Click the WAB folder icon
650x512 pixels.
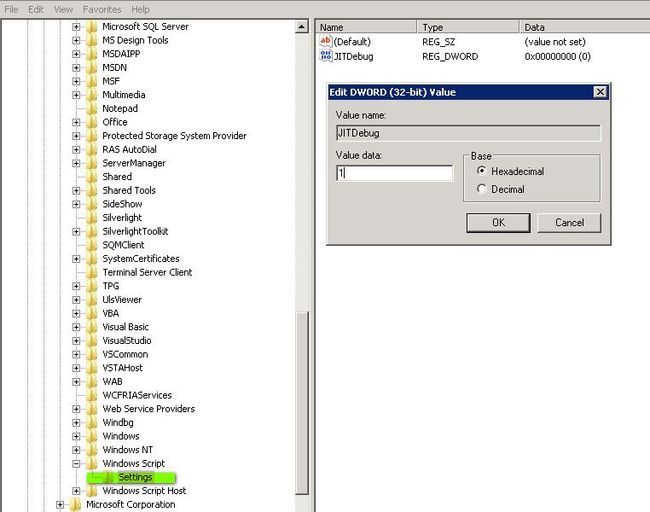point(92,381)
